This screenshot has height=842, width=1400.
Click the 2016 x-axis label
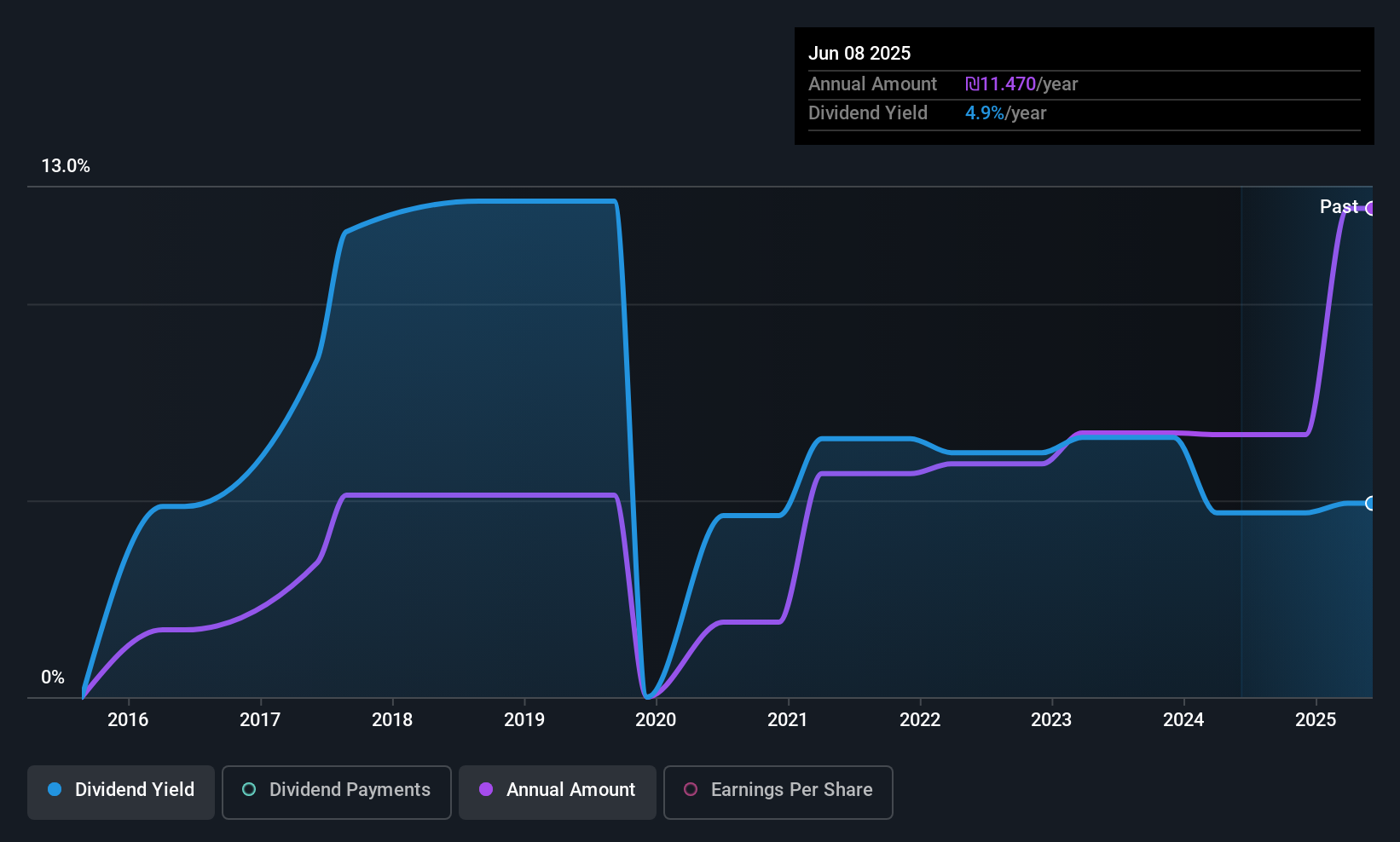[x=128, y=719]
